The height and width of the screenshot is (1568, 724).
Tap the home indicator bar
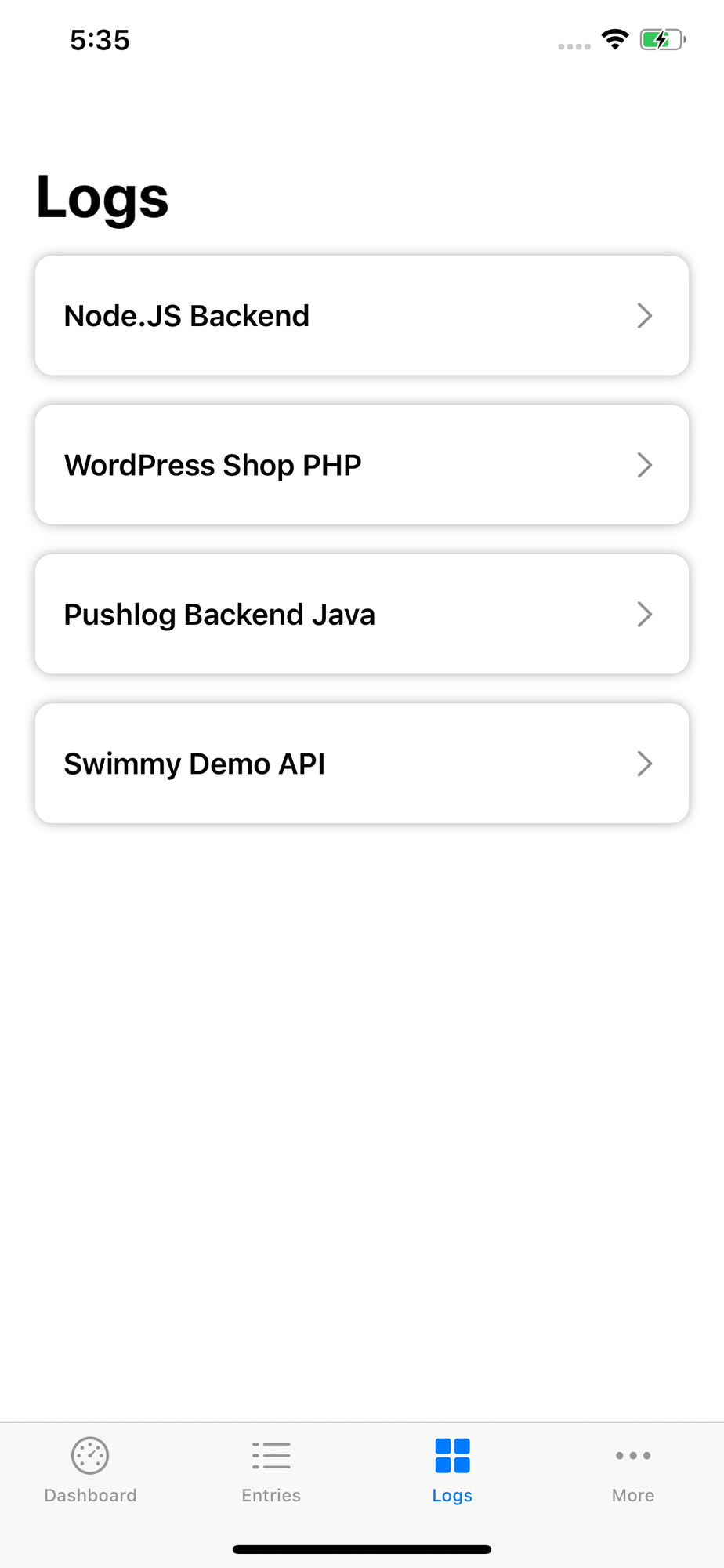[362, 1549]
